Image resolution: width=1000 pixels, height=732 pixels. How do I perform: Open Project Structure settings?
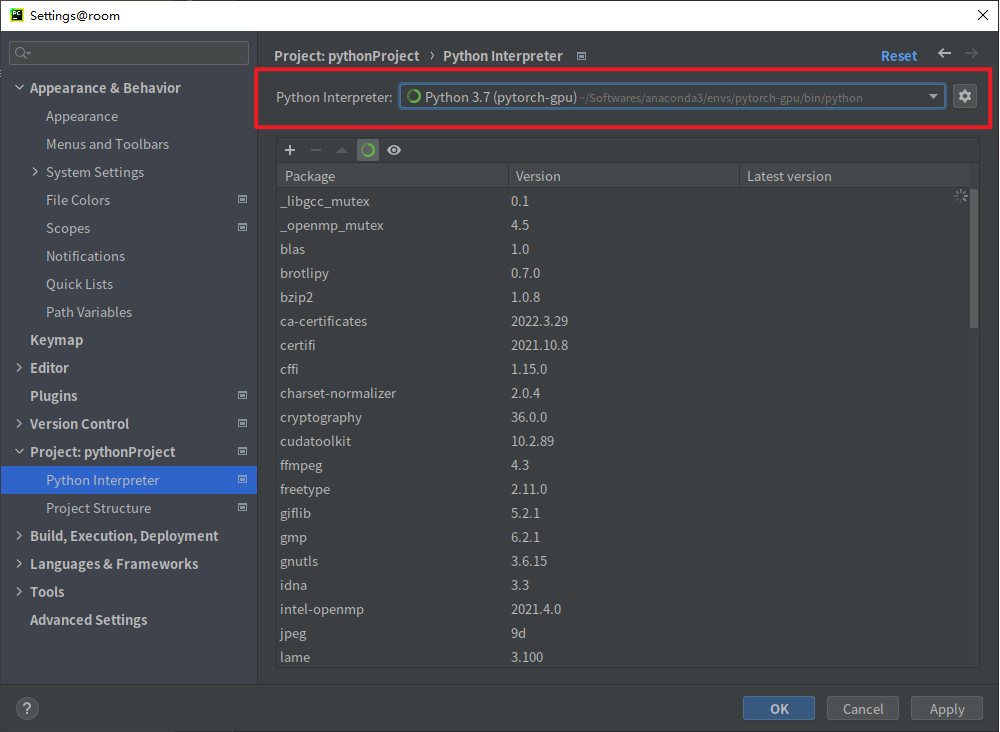tap(98, 508)
